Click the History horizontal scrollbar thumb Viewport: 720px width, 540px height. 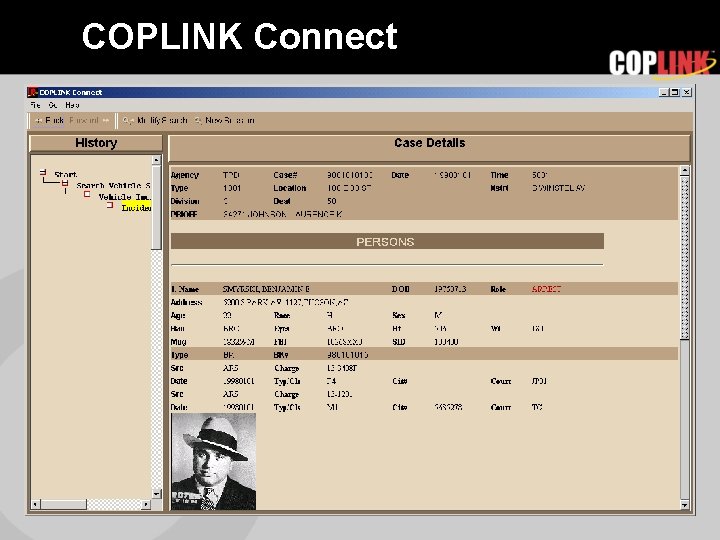coord(63,504)
